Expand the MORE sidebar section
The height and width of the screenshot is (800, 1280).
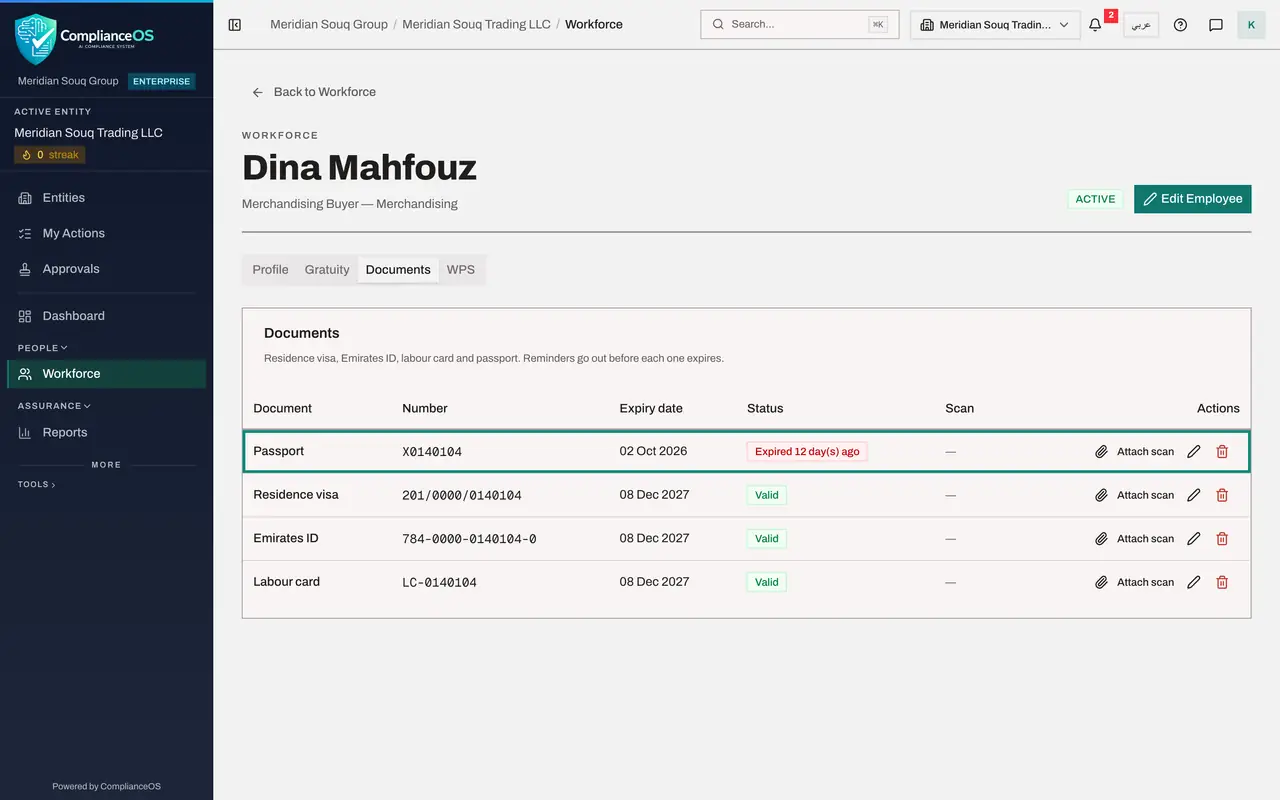click(106, 465)
